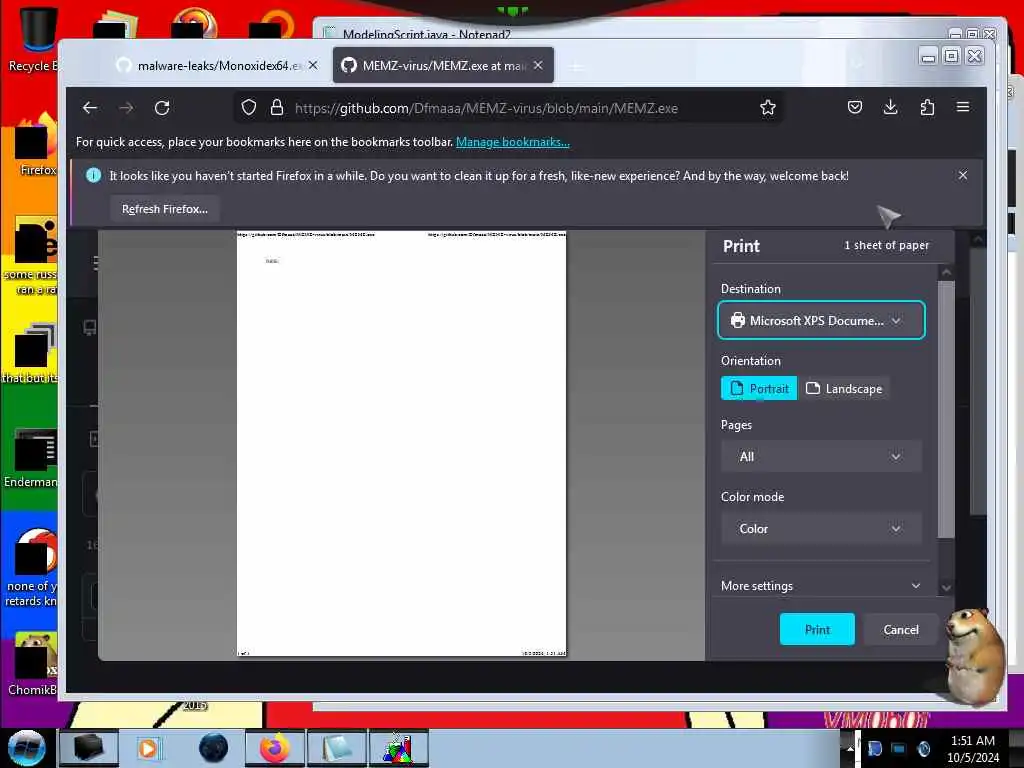Open the tracking protection shield icon
Screen dimensions: 1024x768
(249, 108)
